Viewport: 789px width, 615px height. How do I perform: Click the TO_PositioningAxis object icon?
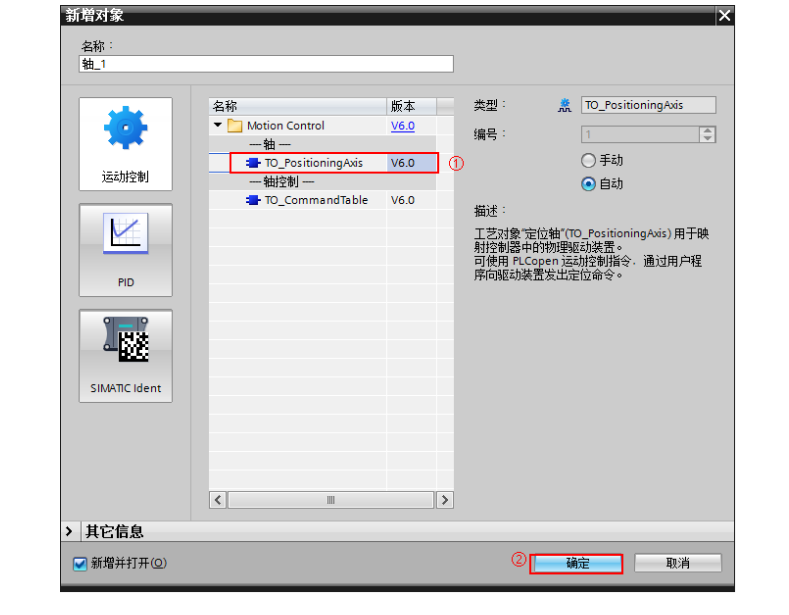click(x=253, y=163)
